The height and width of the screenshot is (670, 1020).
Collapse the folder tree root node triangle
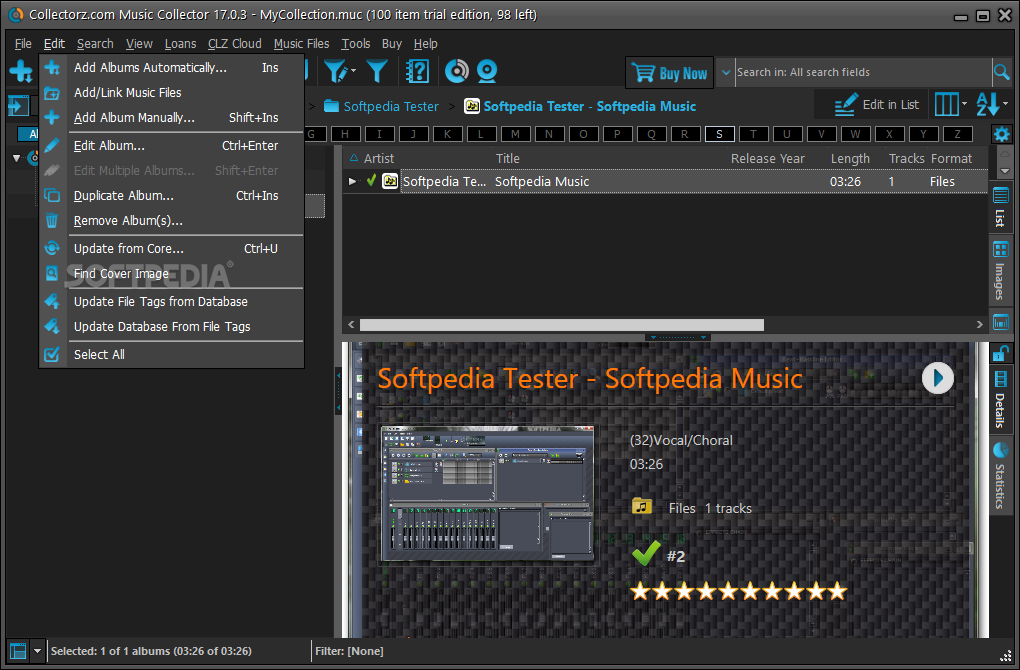pyautogui.click(x=17, y=158)
